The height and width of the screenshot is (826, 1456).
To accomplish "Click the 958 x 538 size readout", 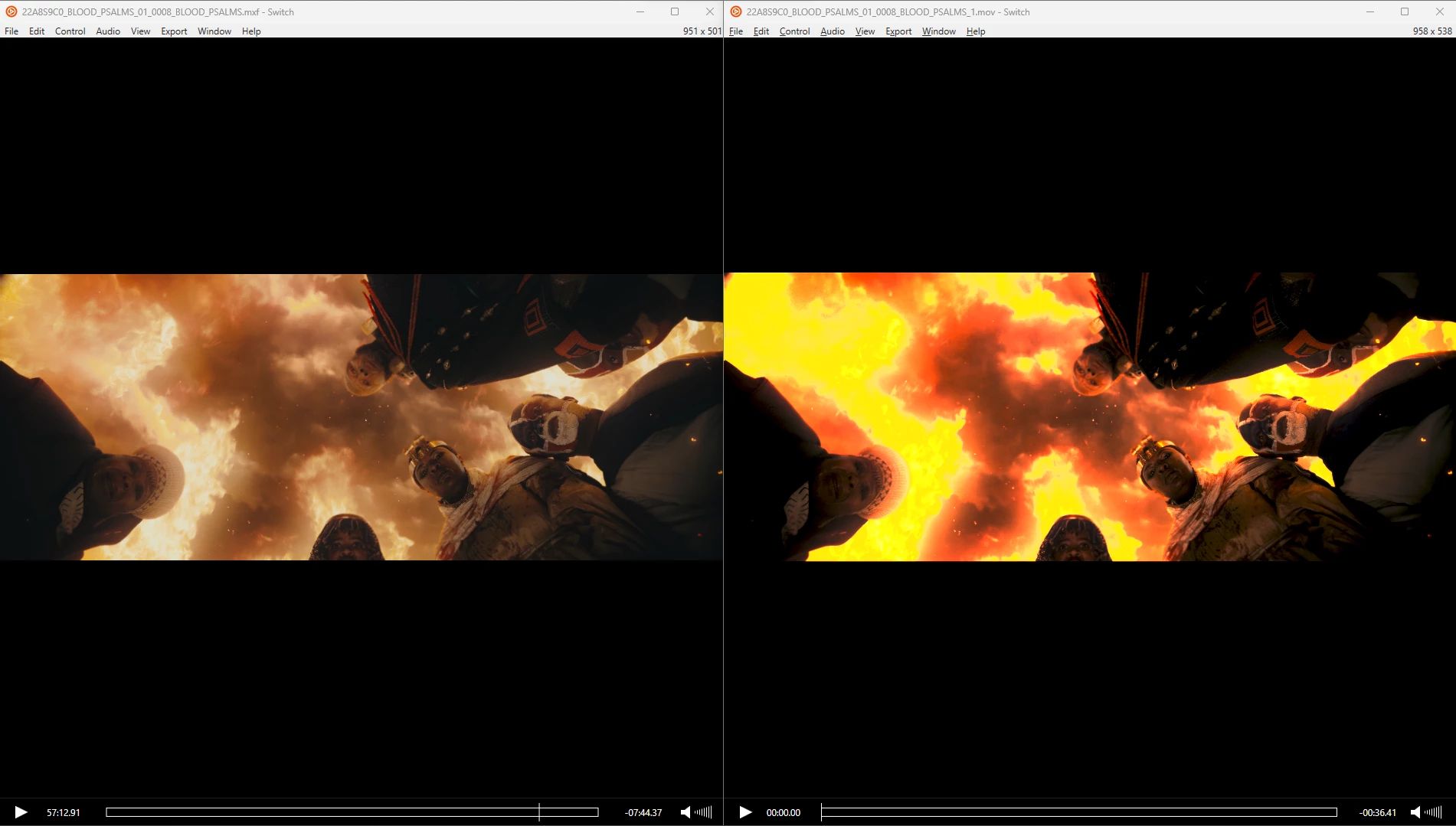I will [1432, 31].
